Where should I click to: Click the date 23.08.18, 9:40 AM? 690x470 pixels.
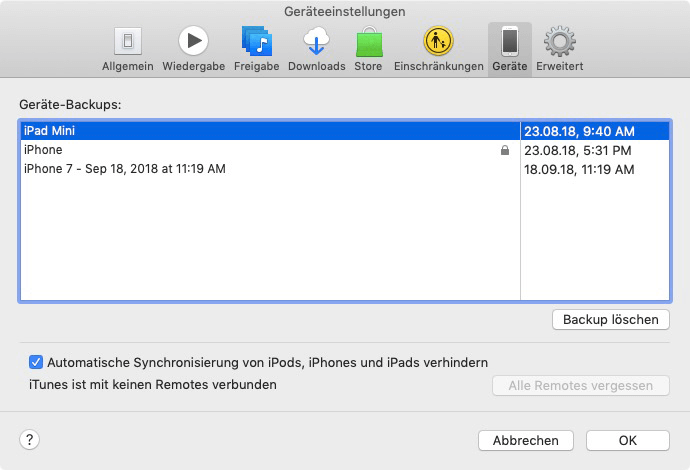pyautogui.click(x=579, y=131)
